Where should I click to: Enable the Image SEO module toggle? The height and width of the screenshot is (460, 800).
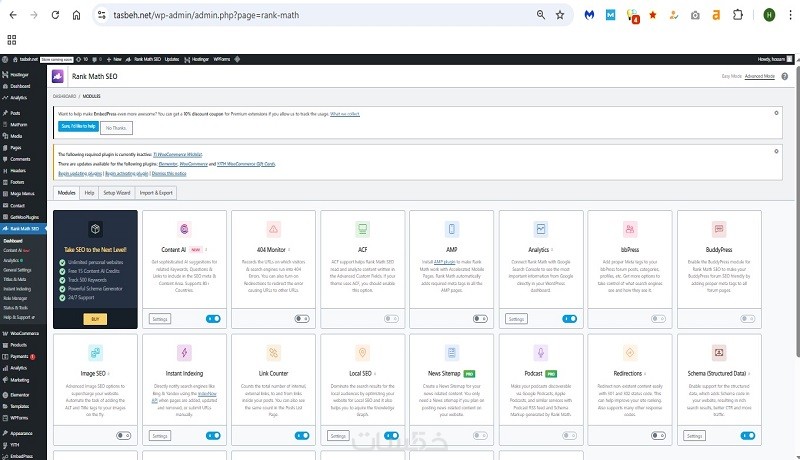123,436
